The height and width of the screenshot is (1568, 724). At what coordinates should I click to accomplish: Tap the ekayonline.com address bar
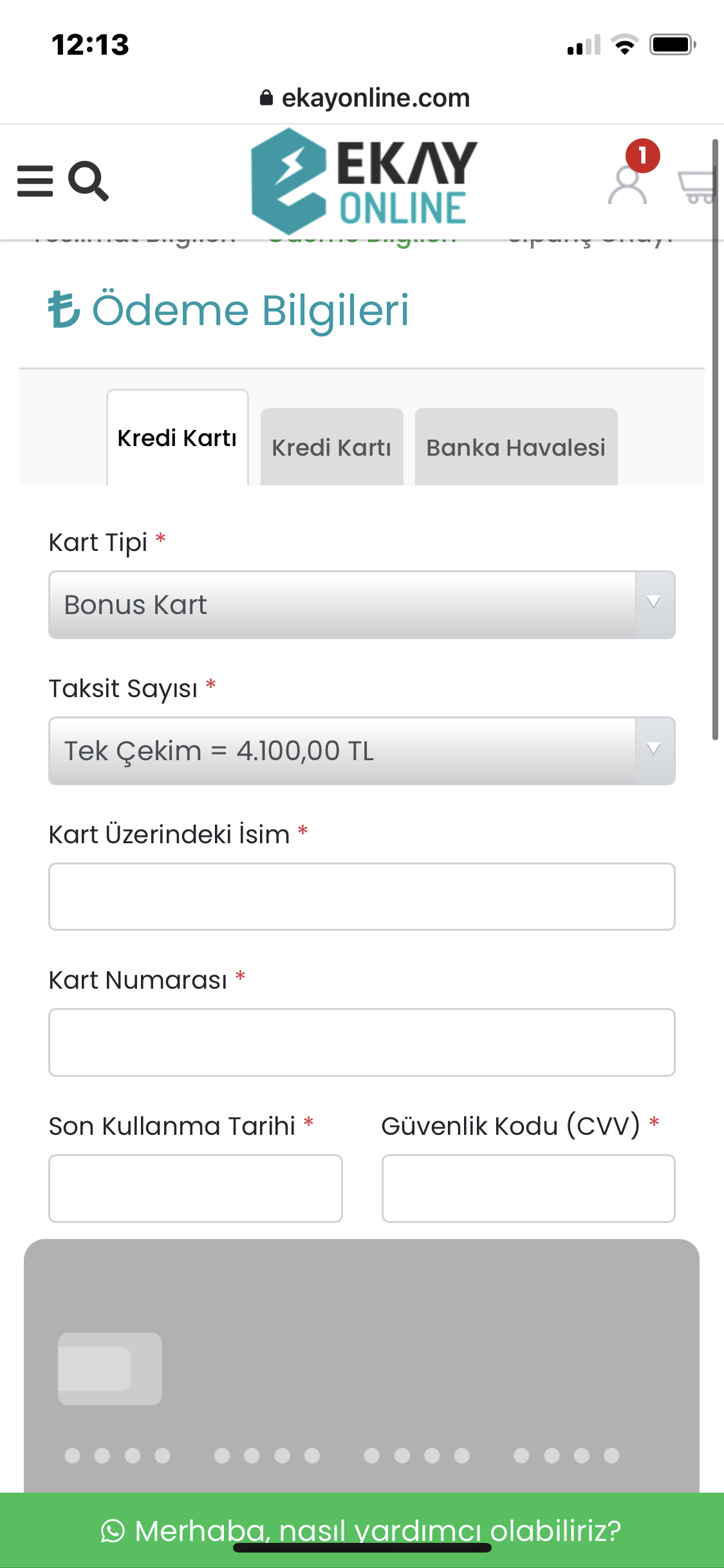(365, 98)
